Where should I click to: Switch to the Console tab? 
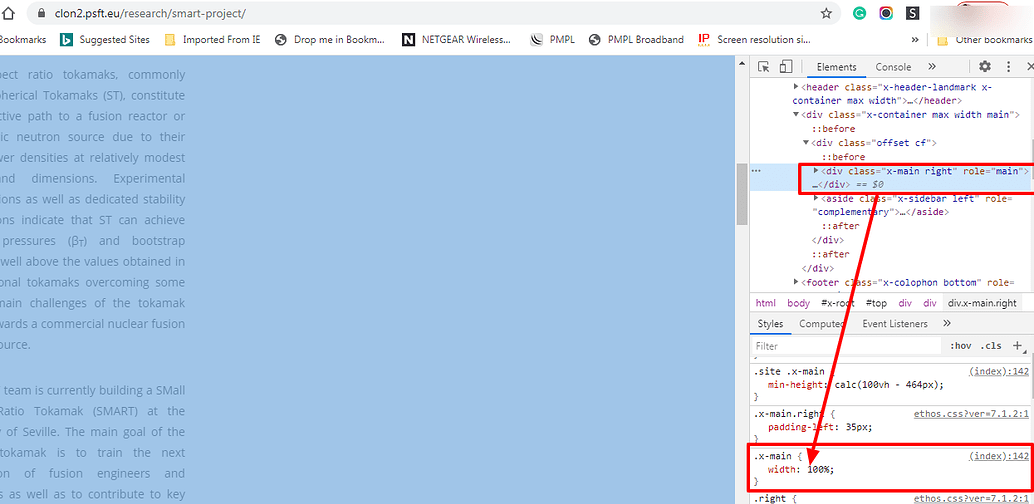point(893,67)
